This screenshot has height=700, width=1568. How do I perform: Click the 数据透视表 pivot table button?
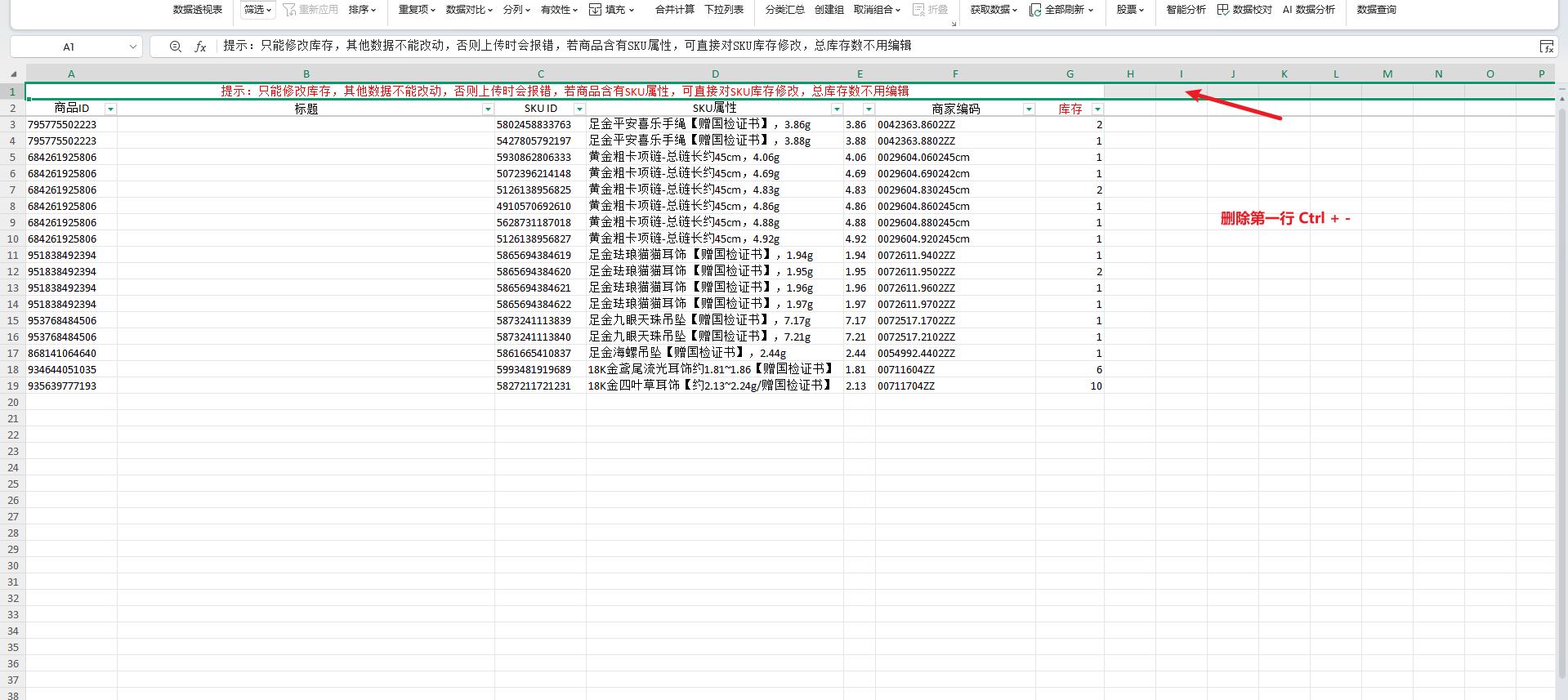(x=198, y=10)
